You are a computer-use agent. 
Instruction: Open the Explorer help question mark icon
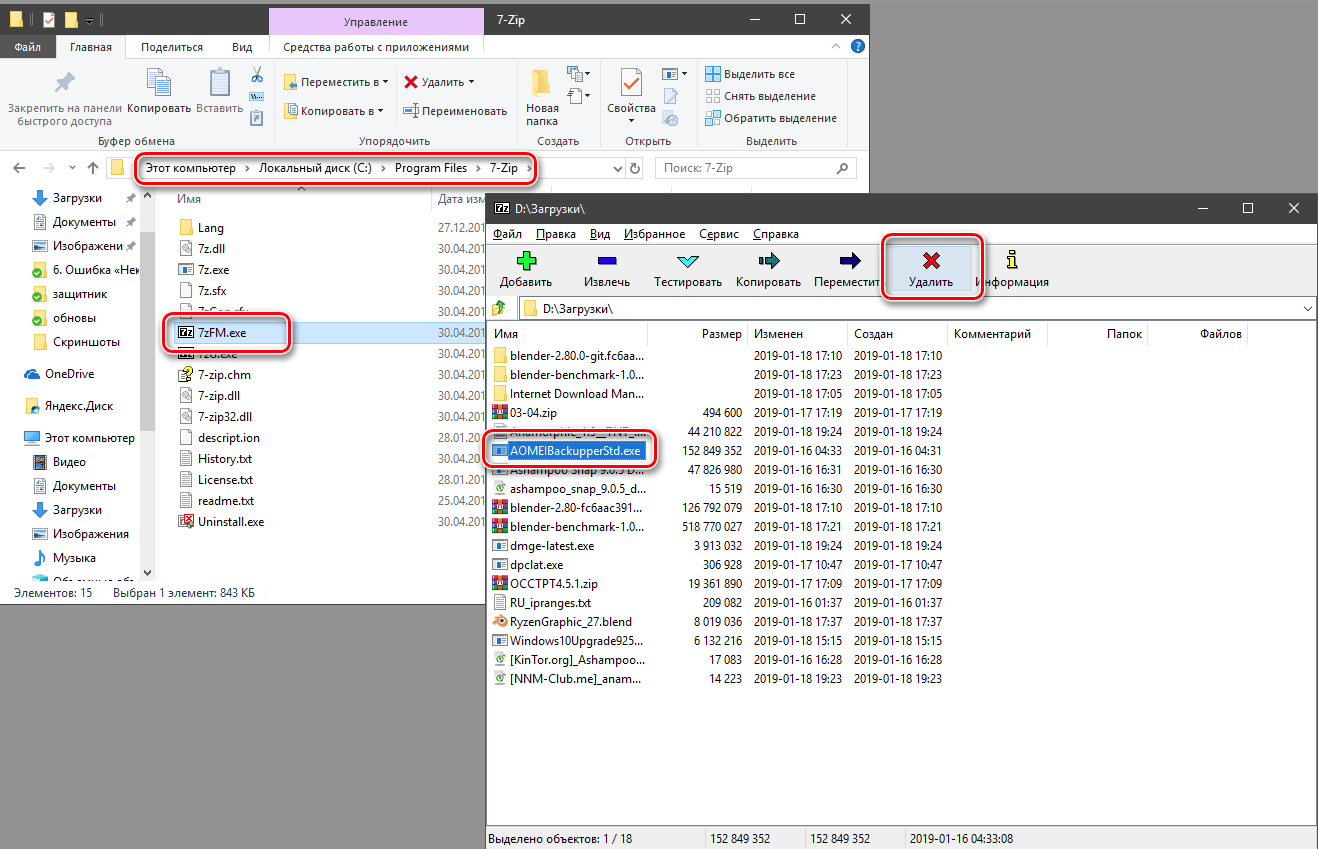pos(857,46)
